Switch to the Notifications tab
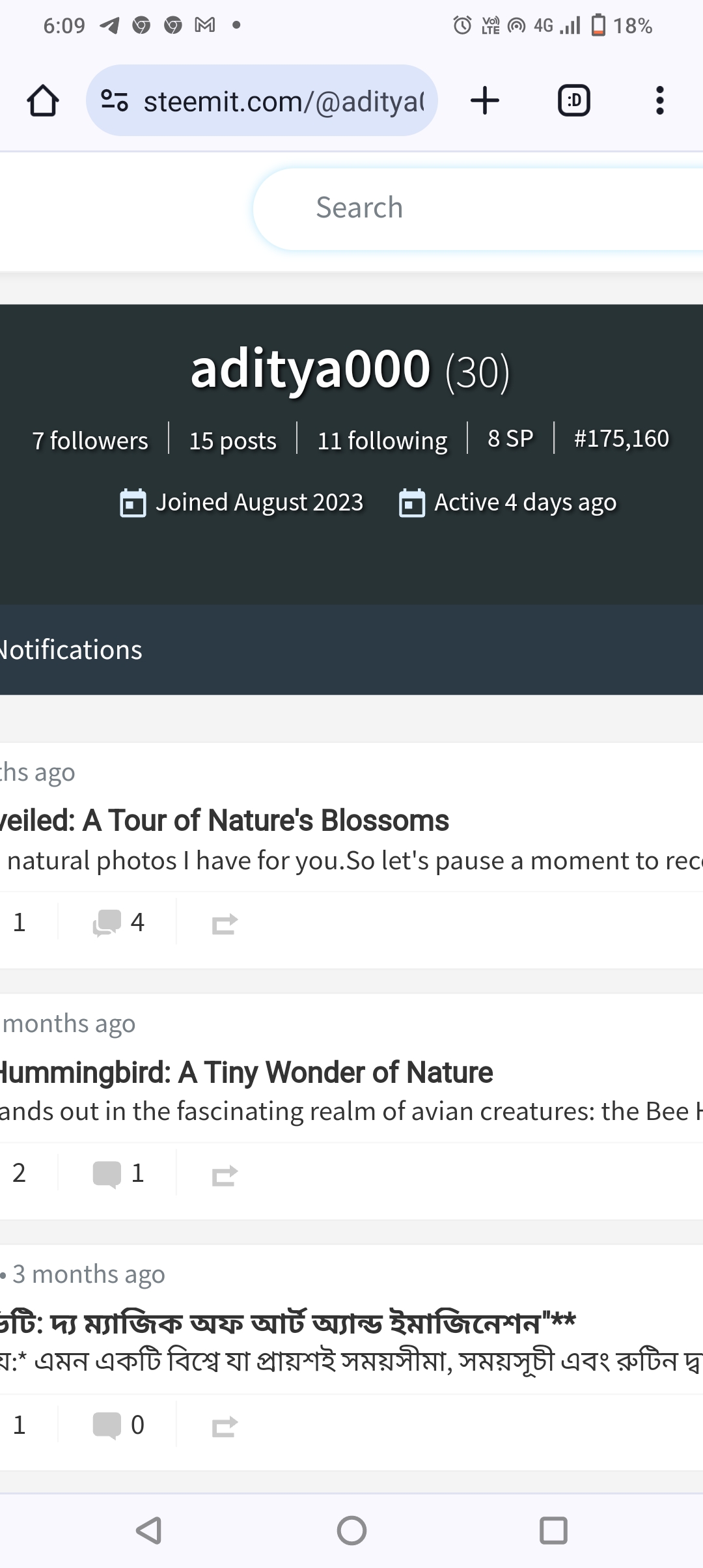 point(70,650)
